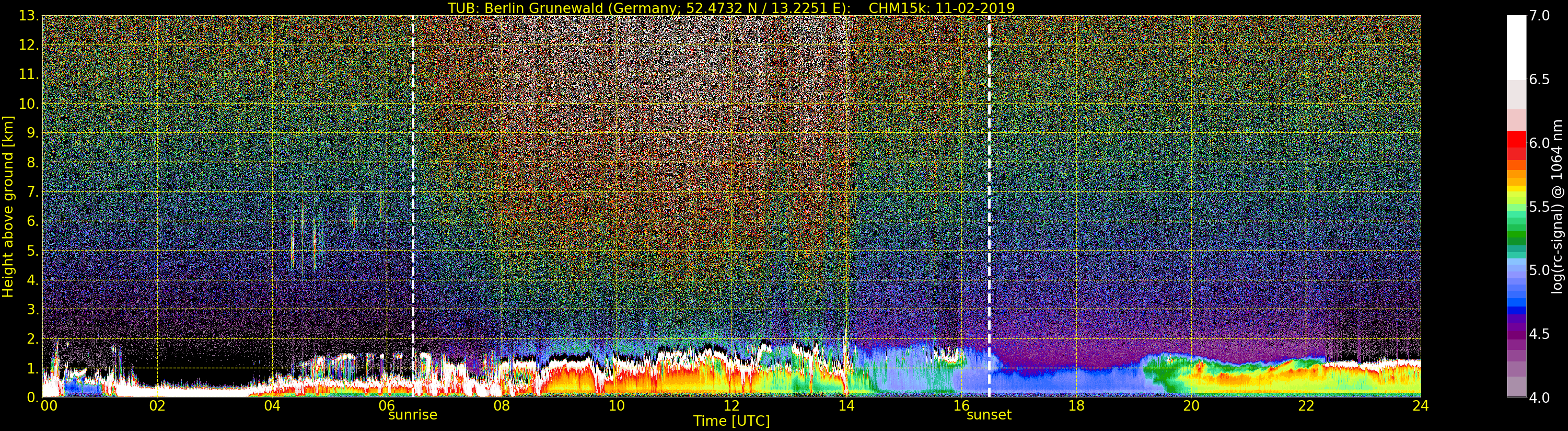This screenshot has height=431, width=1568.
Task: Click time tick label '10'
Action: tap(617, 405)
